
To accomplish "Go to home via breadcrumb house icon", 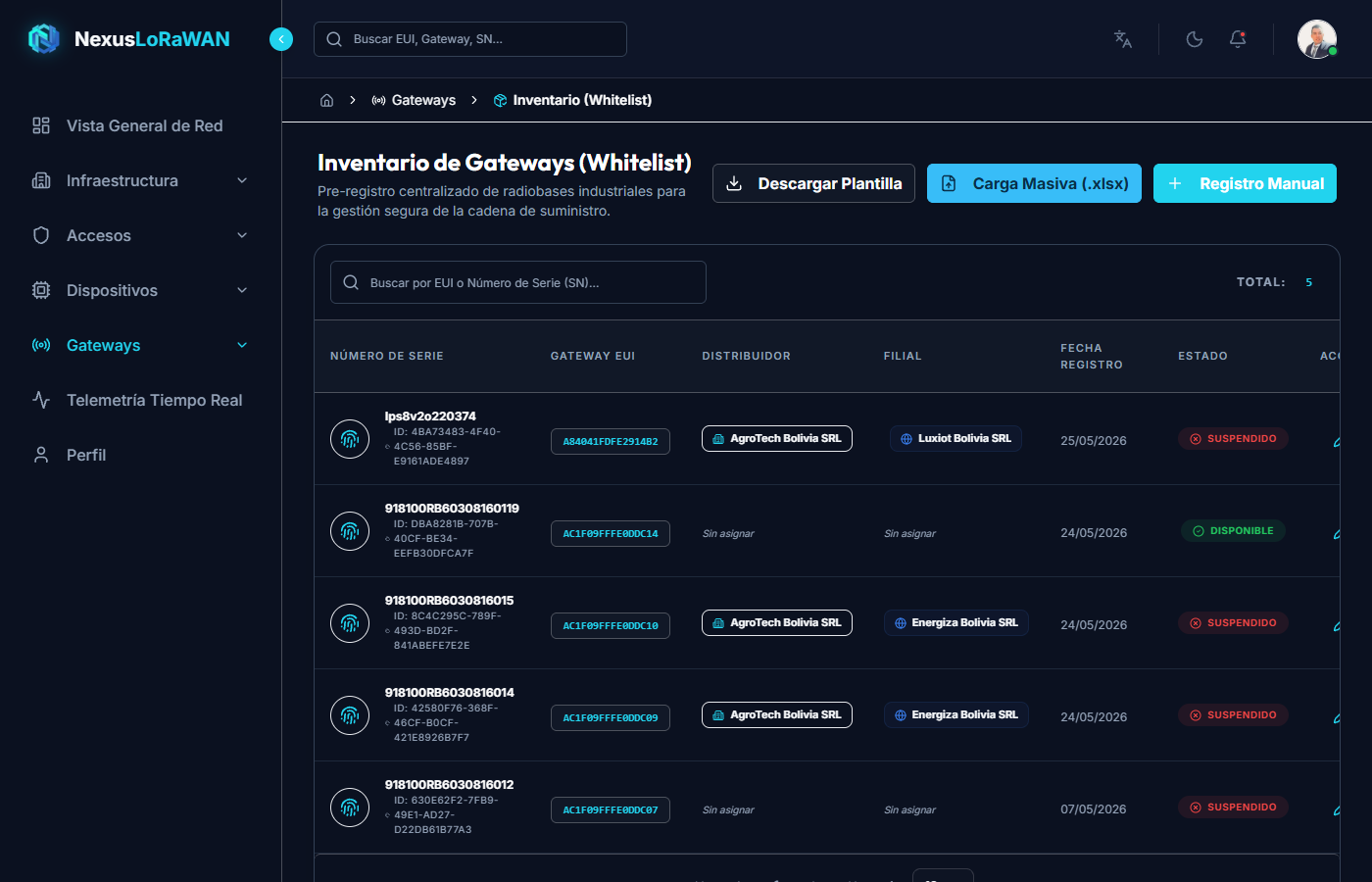I will tap(327, 100).
